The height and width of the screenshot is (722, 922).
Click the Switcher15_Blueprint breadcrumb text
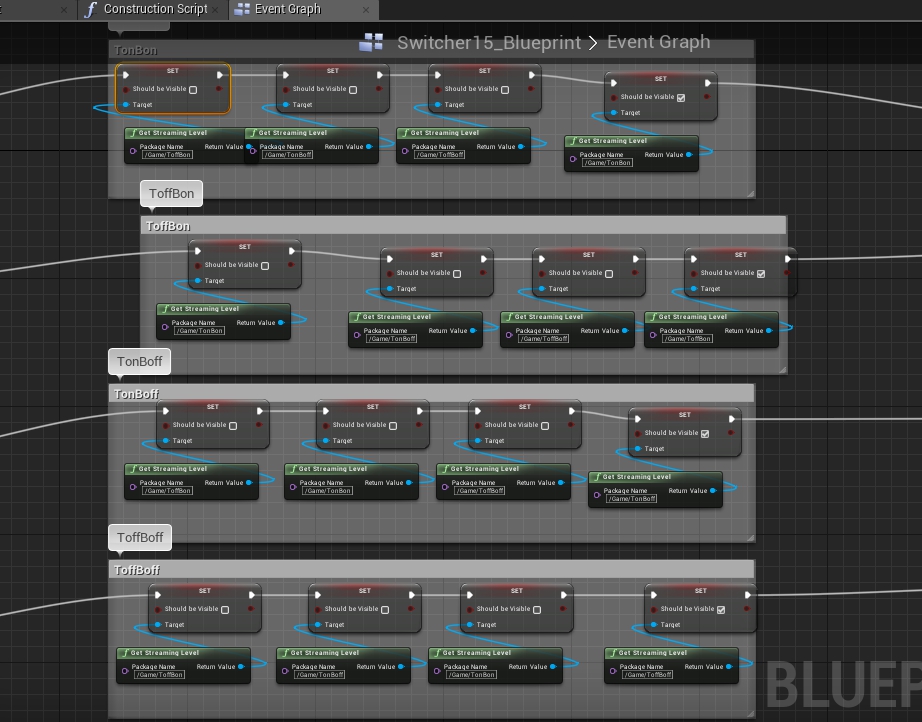pos(487,42)
